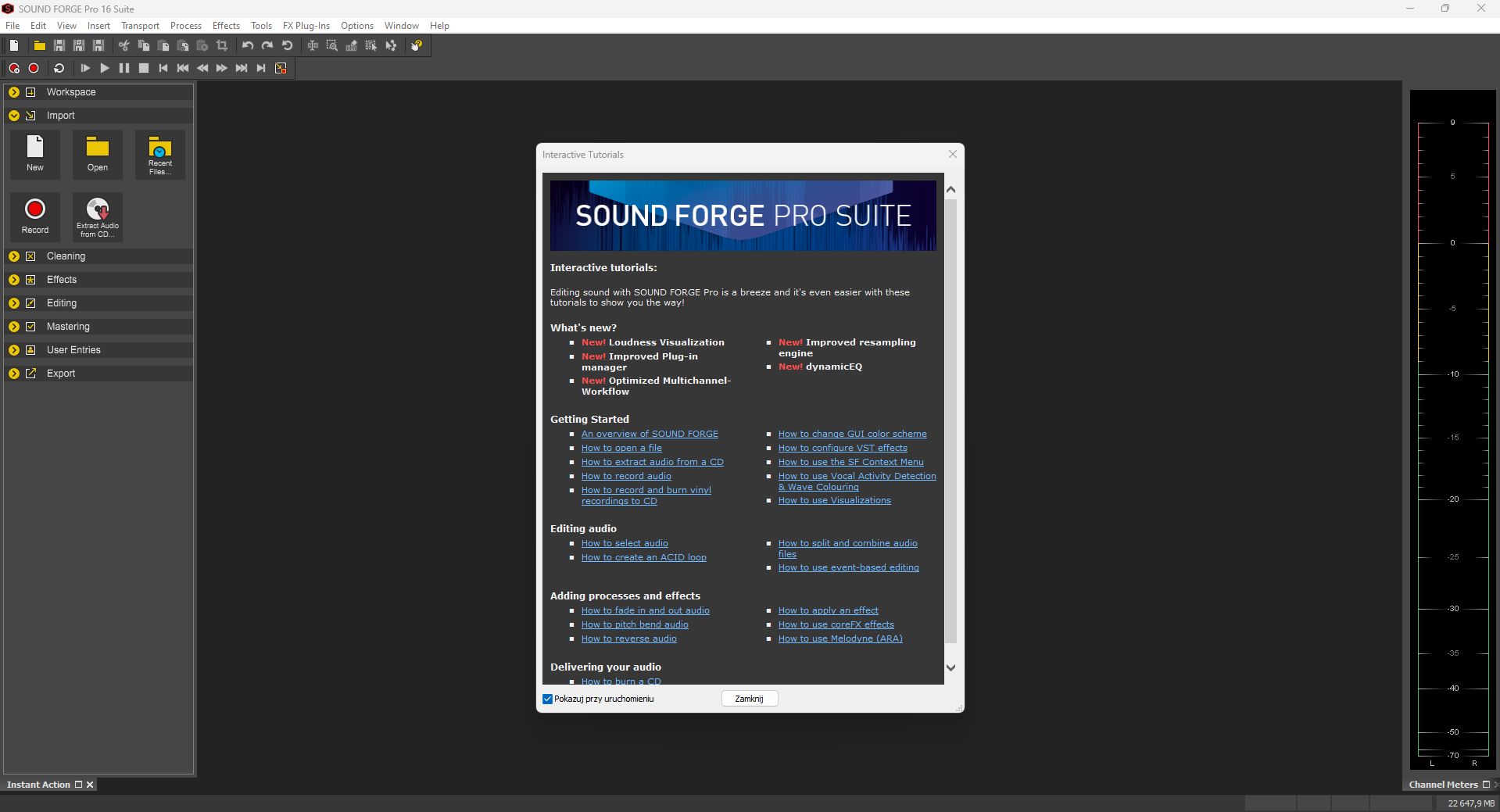Click the Play button in the transport bar

click(x=105, y=68)
